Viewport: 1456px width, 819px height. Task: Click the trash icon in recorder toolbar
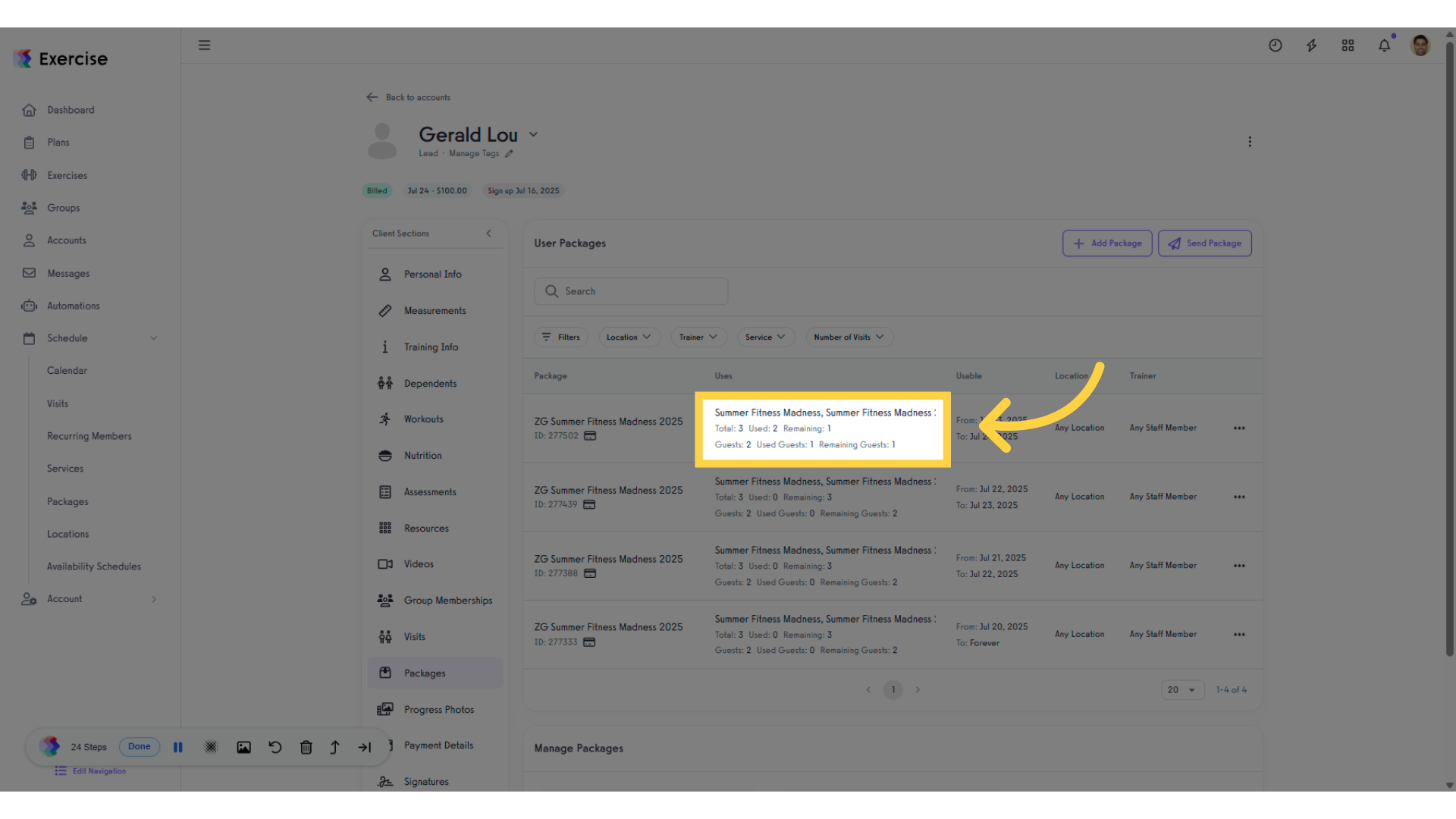click(x=306, y=748)
